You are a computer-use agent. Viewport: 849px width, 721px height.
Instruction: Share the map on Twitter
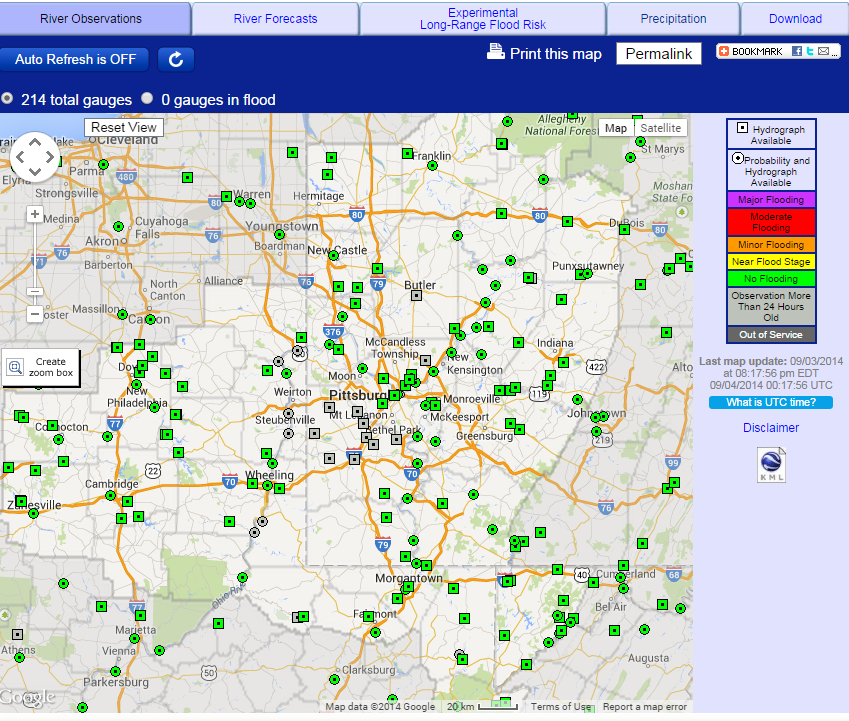coord(810,51)
